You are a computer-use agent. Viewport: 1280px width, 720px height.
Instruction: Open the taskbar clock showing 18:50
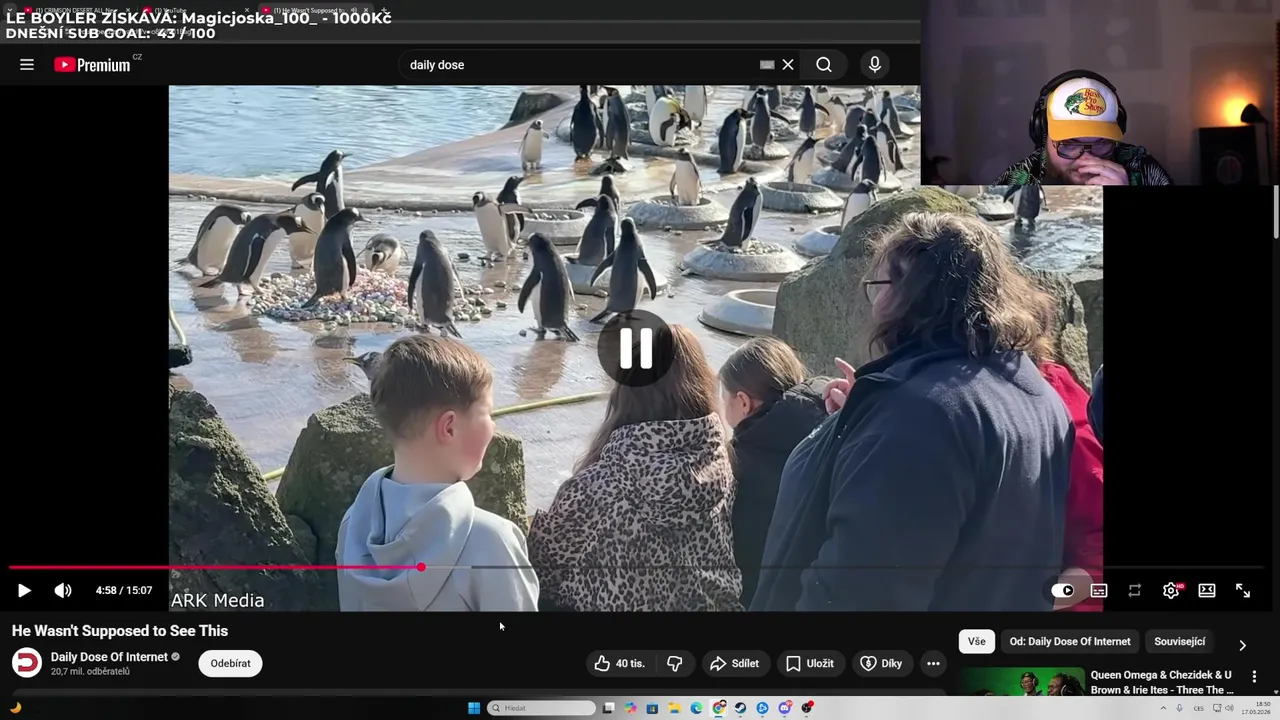coord(1256,708)
